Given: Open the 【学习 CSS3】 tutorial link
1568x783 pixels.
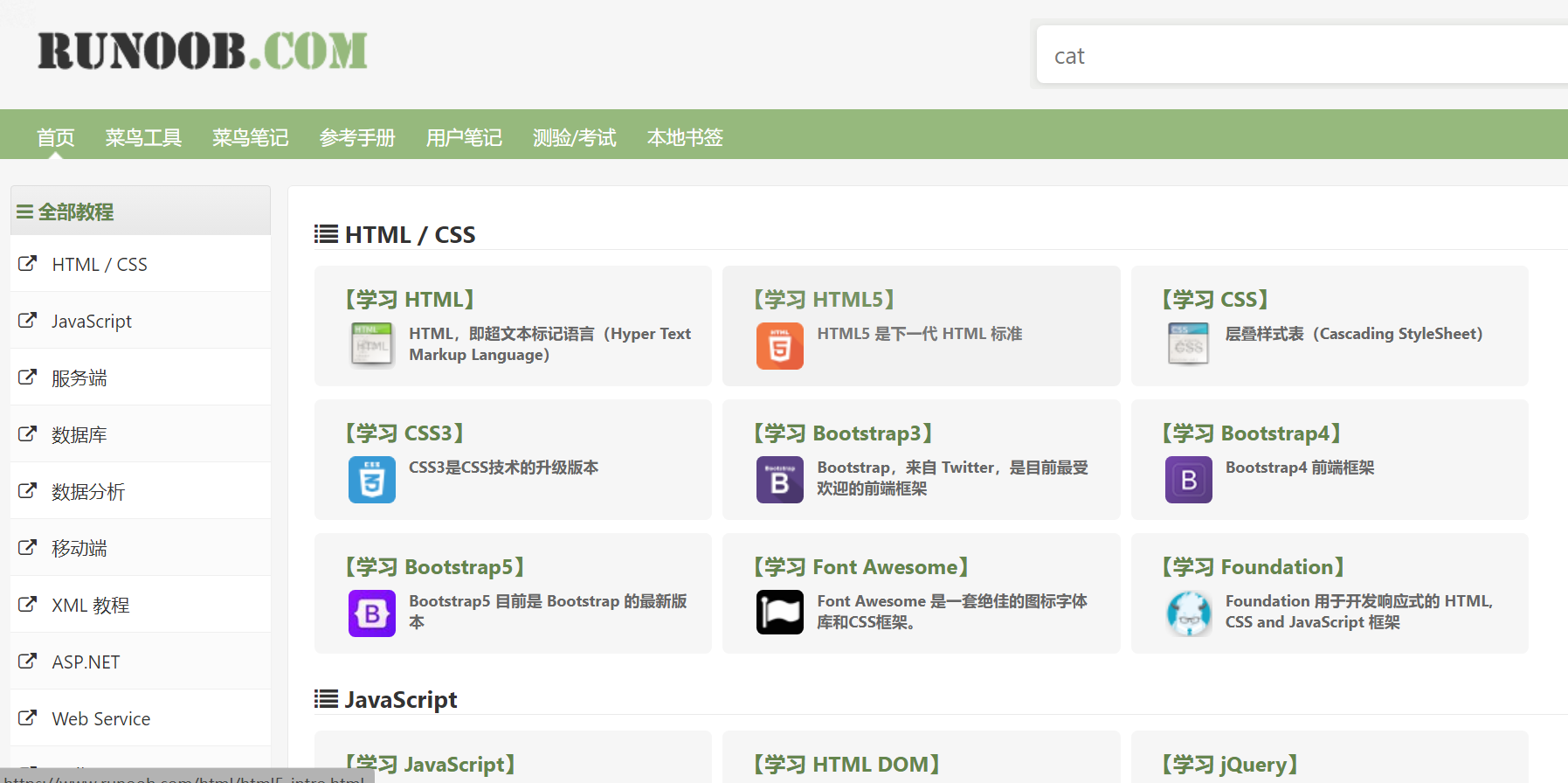Looking at the screenshot, I should pyautogui.click(x=404, y=433).
